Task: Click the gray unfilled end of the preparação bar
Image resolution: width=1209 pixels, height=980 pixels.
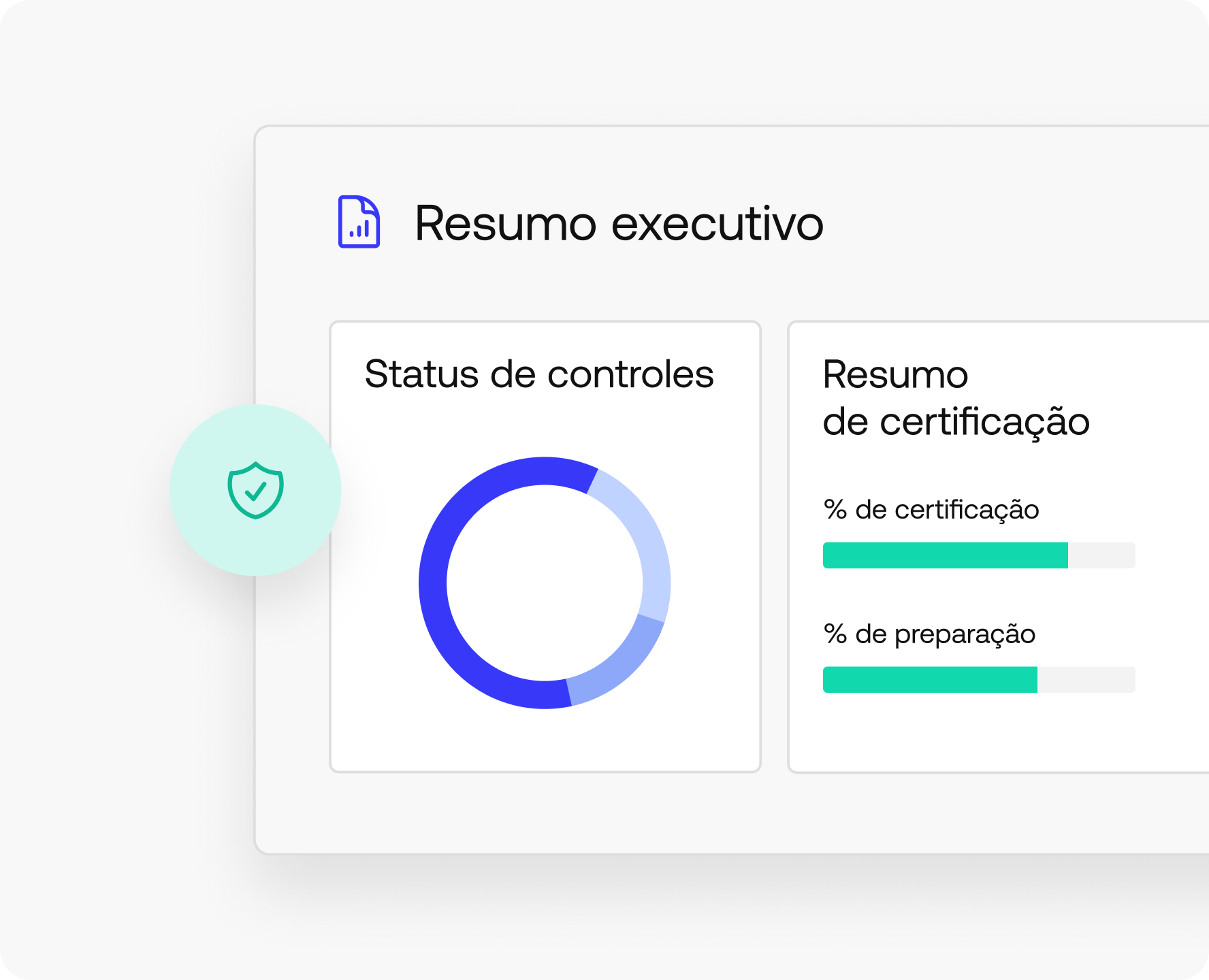Action: pos(1086,680)
